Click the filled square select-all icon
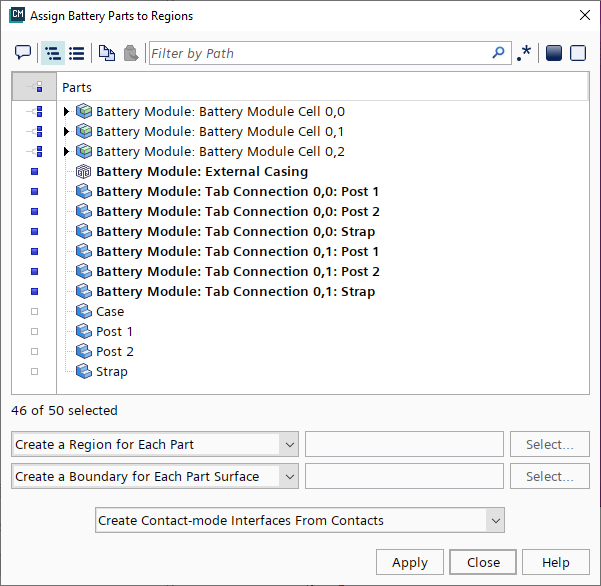Screen dimensions: 601x586 554,53
